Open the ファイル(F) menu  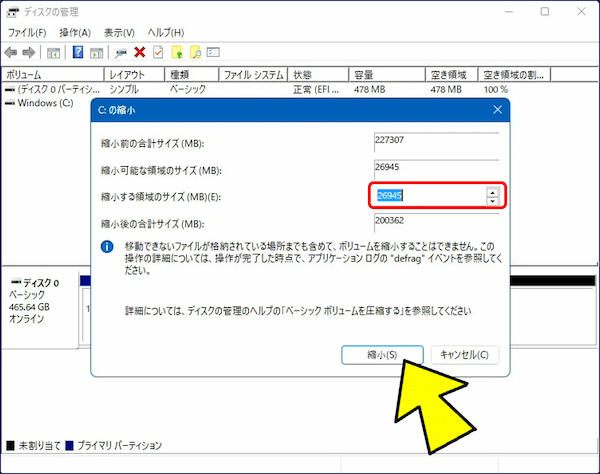click(x=27, y=33)
